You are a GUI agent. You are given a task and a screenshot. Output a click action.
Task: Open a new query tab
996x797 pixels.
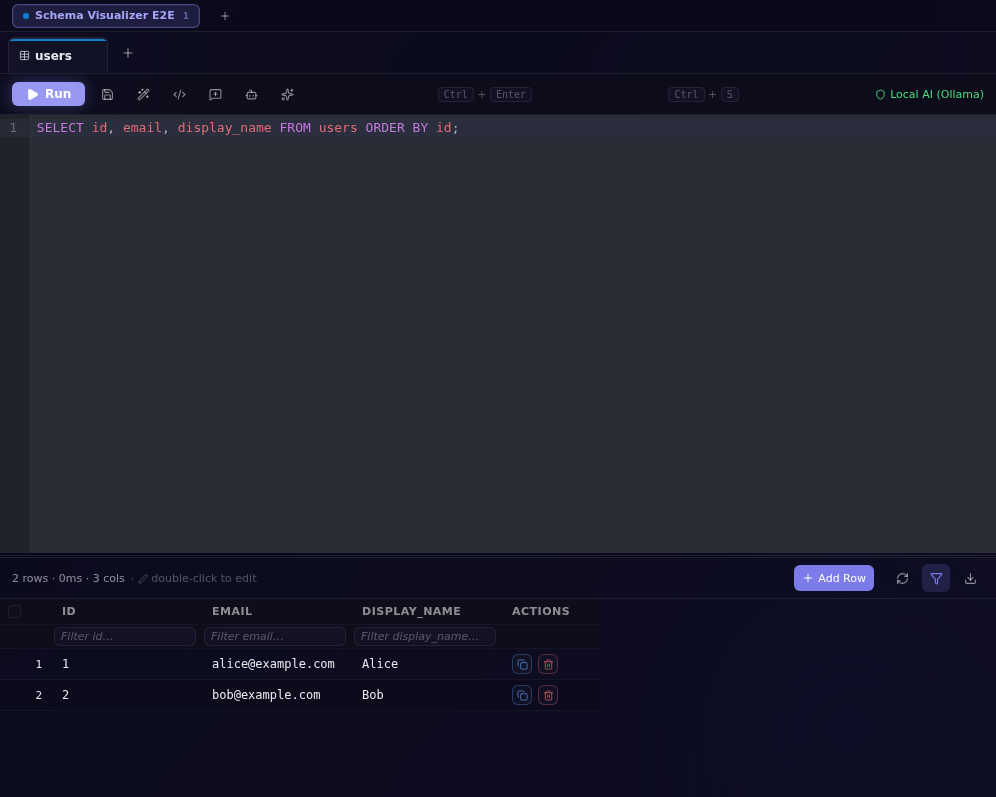point(128,53)
